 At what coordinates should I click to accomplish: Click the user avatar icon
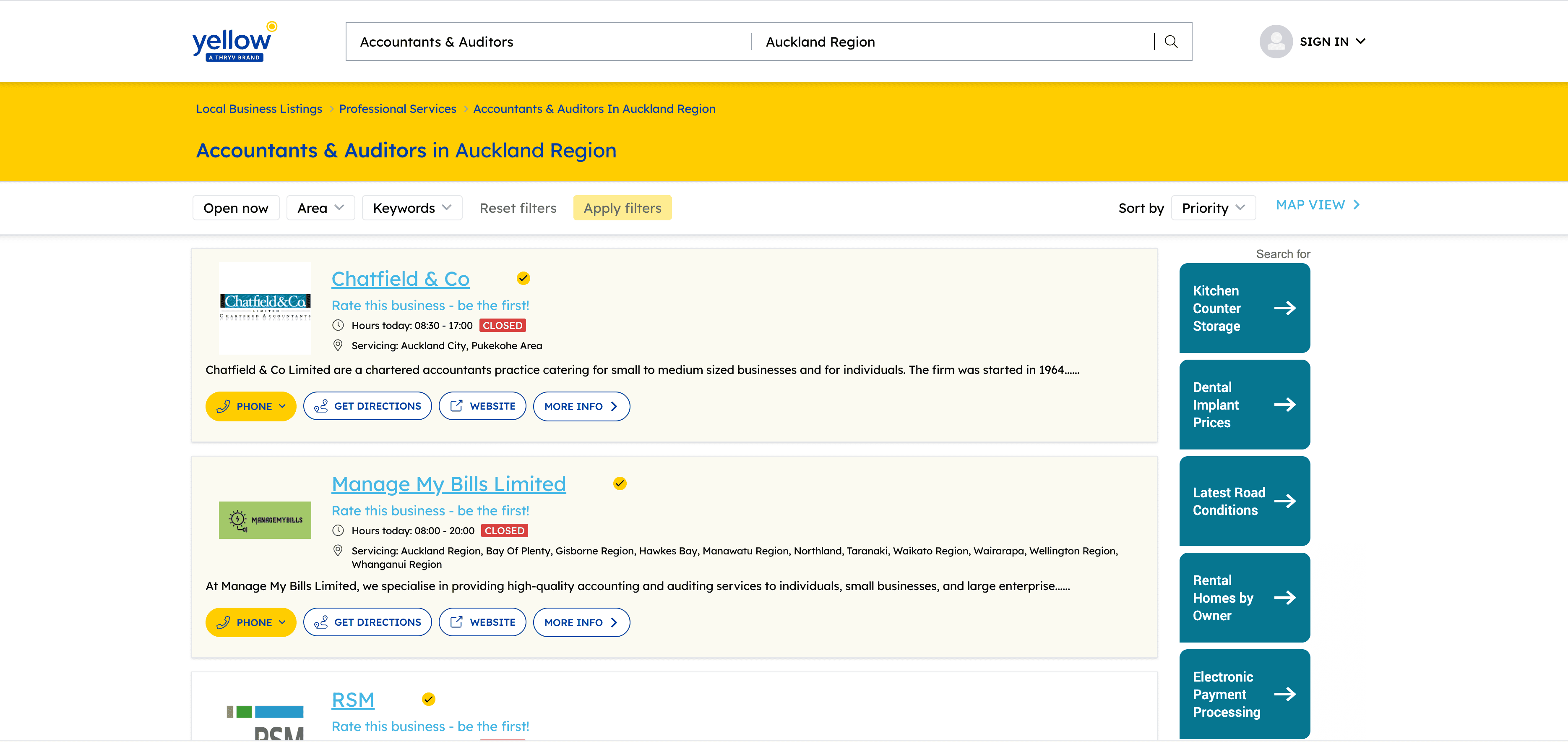click(1276, 42)
